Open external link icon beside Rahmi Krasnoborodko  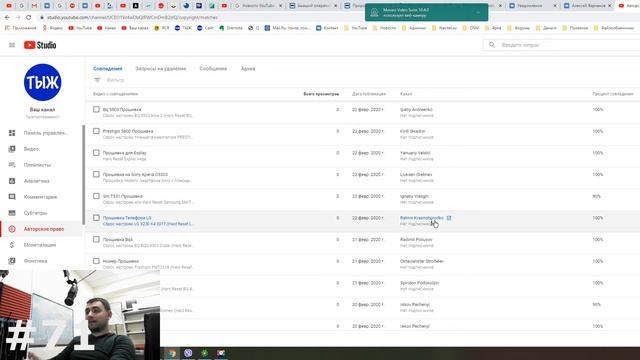point(449,218)
